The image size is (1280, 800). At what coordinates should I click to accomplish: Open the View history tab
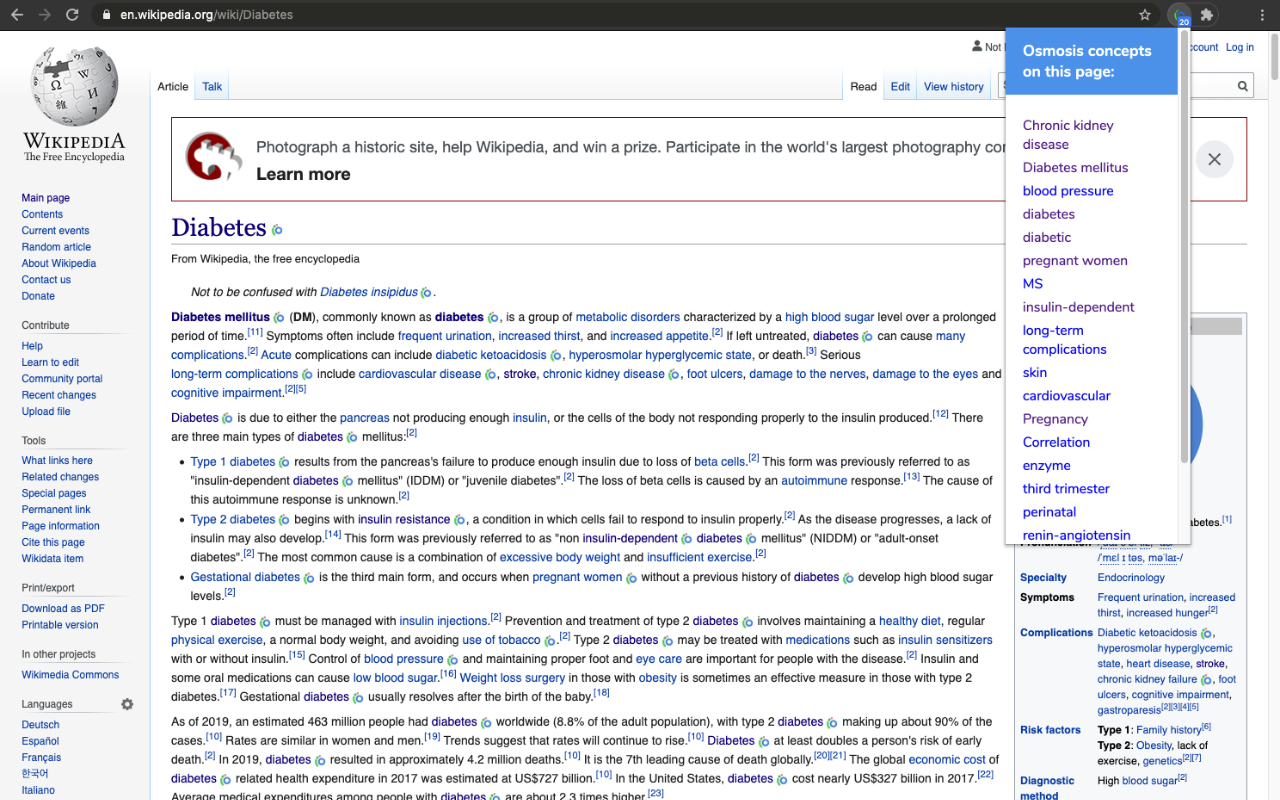[x=953, y=87]
